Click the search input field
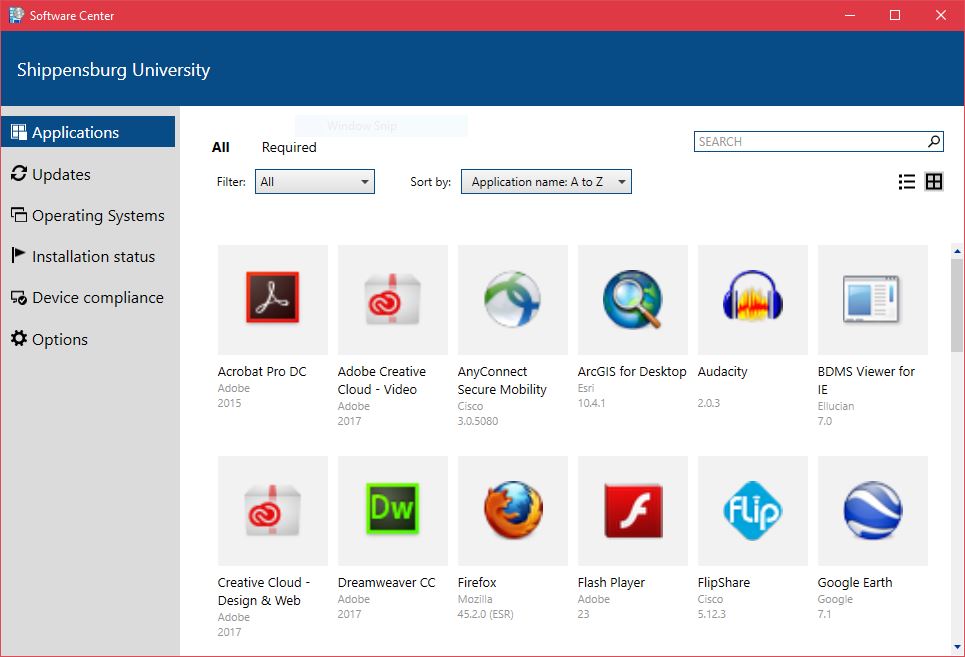The width and height of the screenshot is (965, 657). tap(810, 142)
